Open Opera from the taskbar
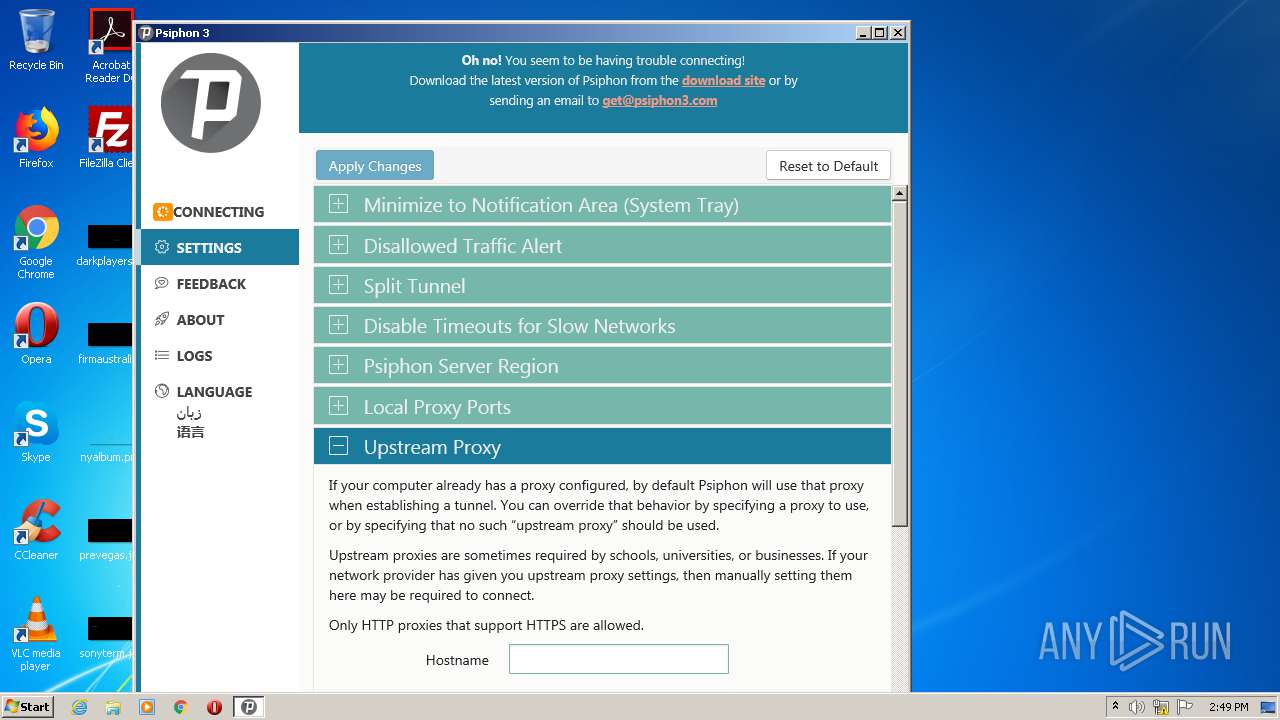 click(214, 707)
